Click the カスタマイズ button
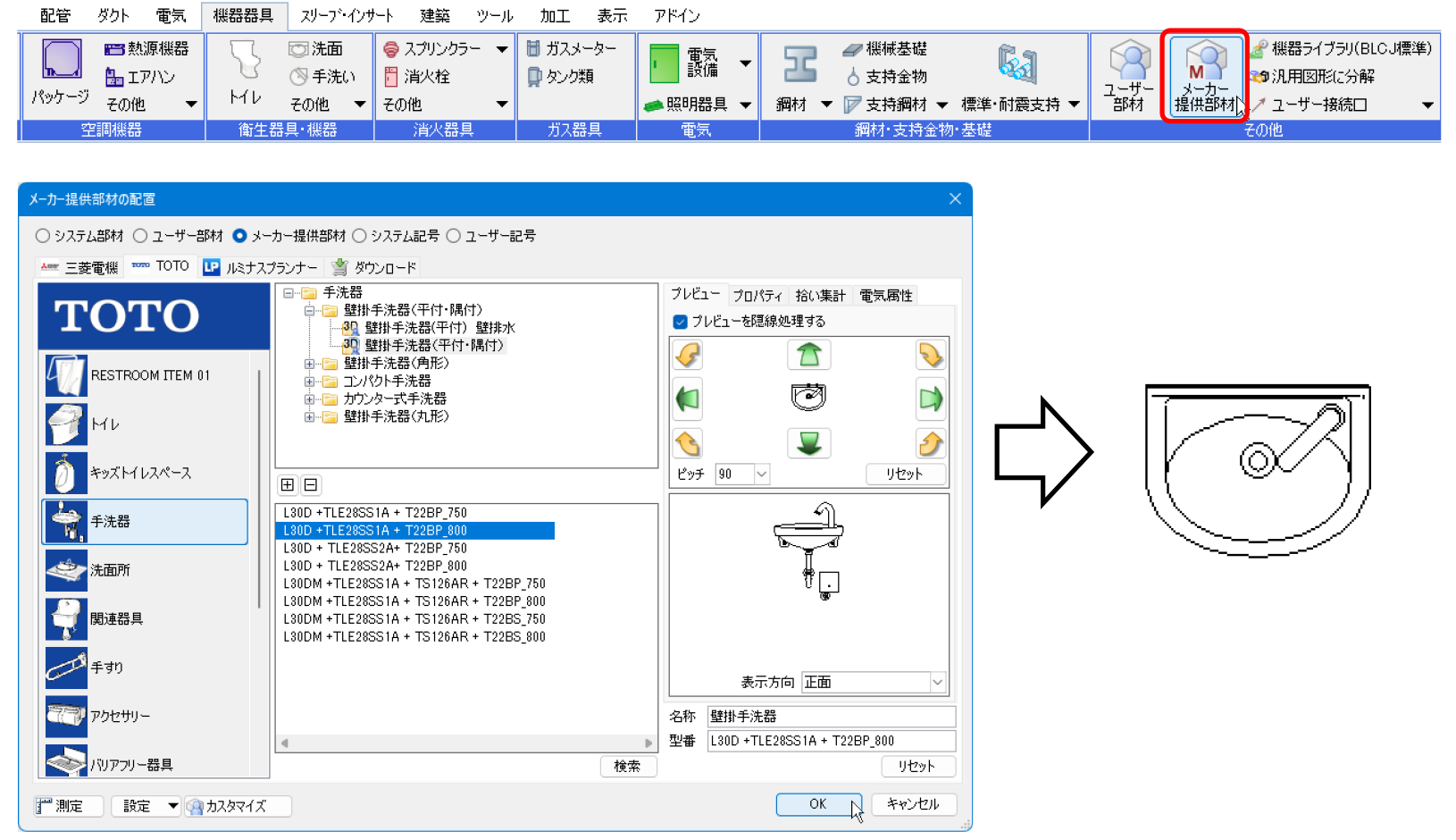 pyautogui.click(x=238, y=806)
